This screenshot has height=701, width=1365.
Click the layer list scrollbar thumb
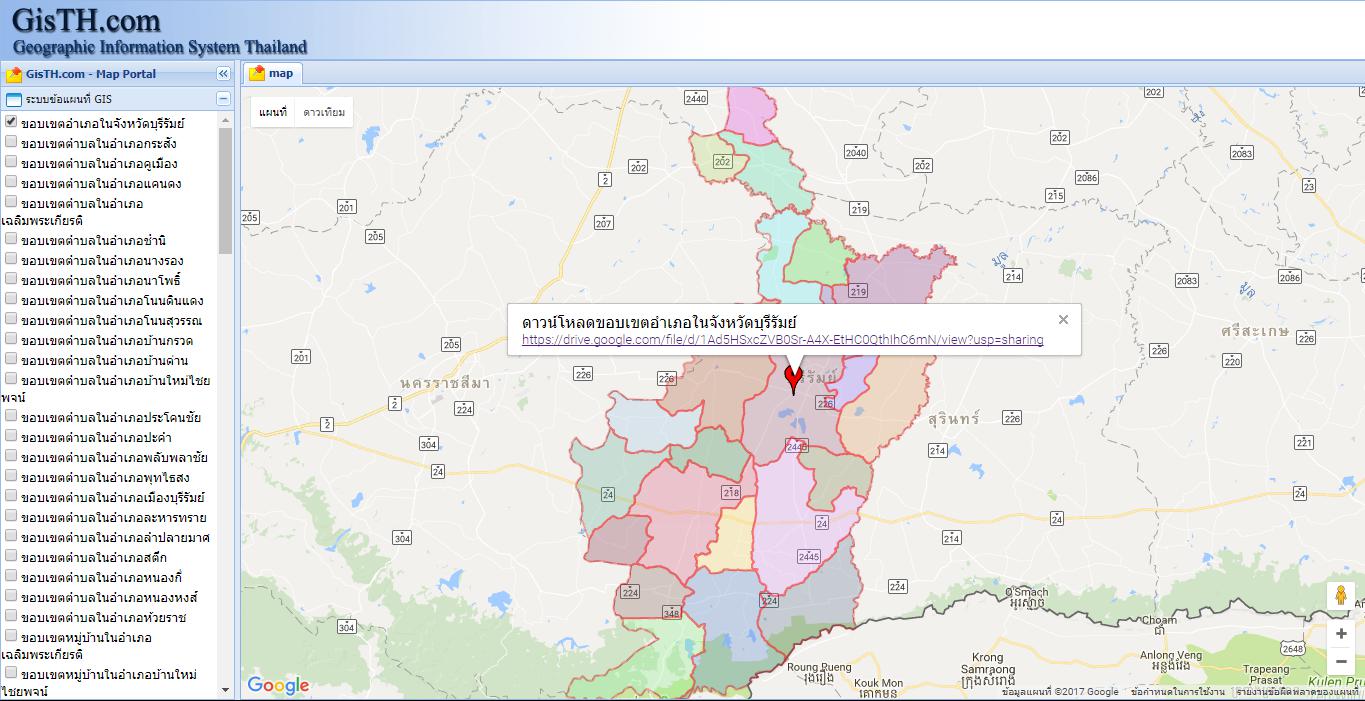pos(225,190)
